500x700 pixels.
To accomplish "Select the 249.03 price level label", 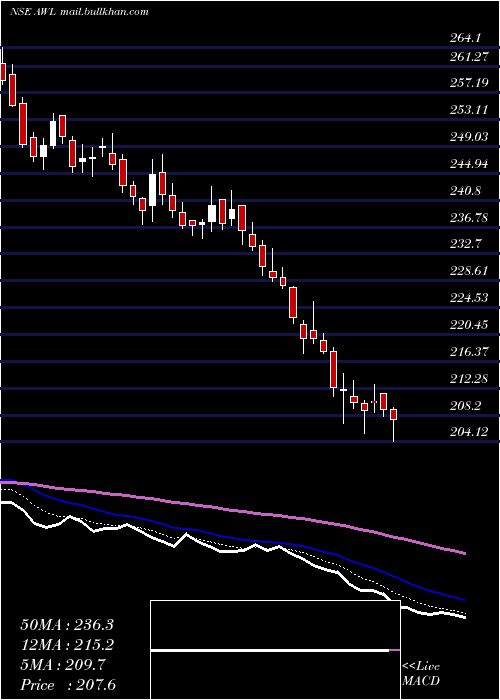I will click(x=469, y=137).
